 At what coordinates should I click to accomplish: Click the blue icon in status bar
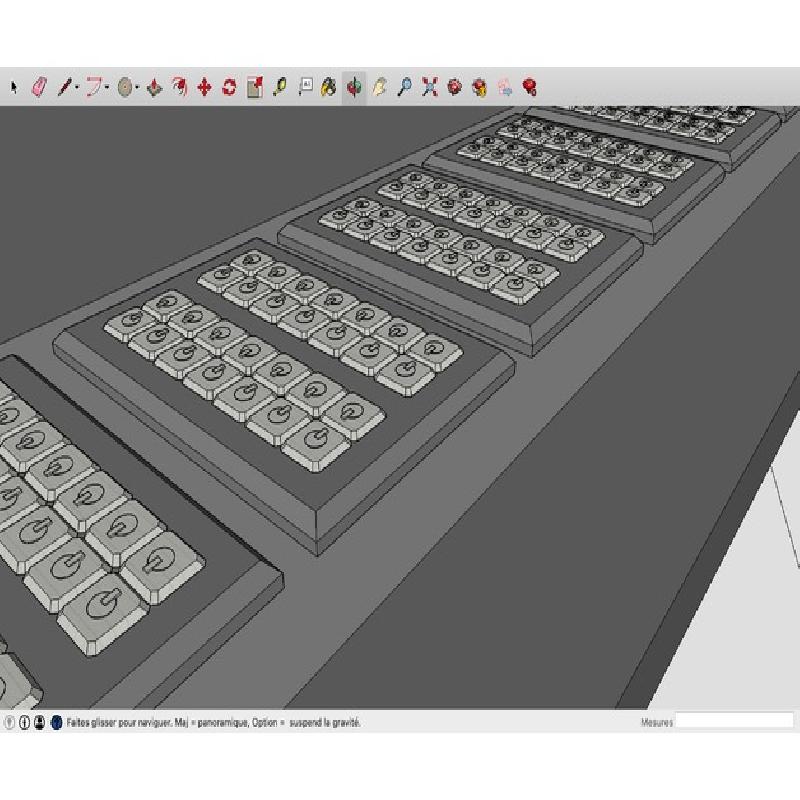56,721
